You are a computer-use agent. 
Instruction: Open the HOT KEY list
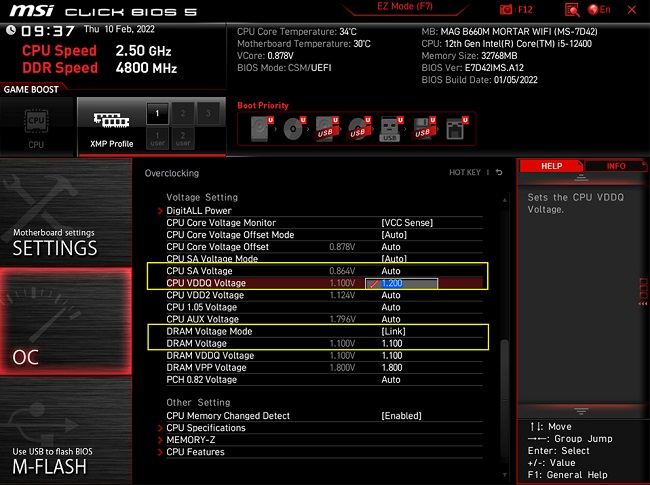click(x=465, y=172)
